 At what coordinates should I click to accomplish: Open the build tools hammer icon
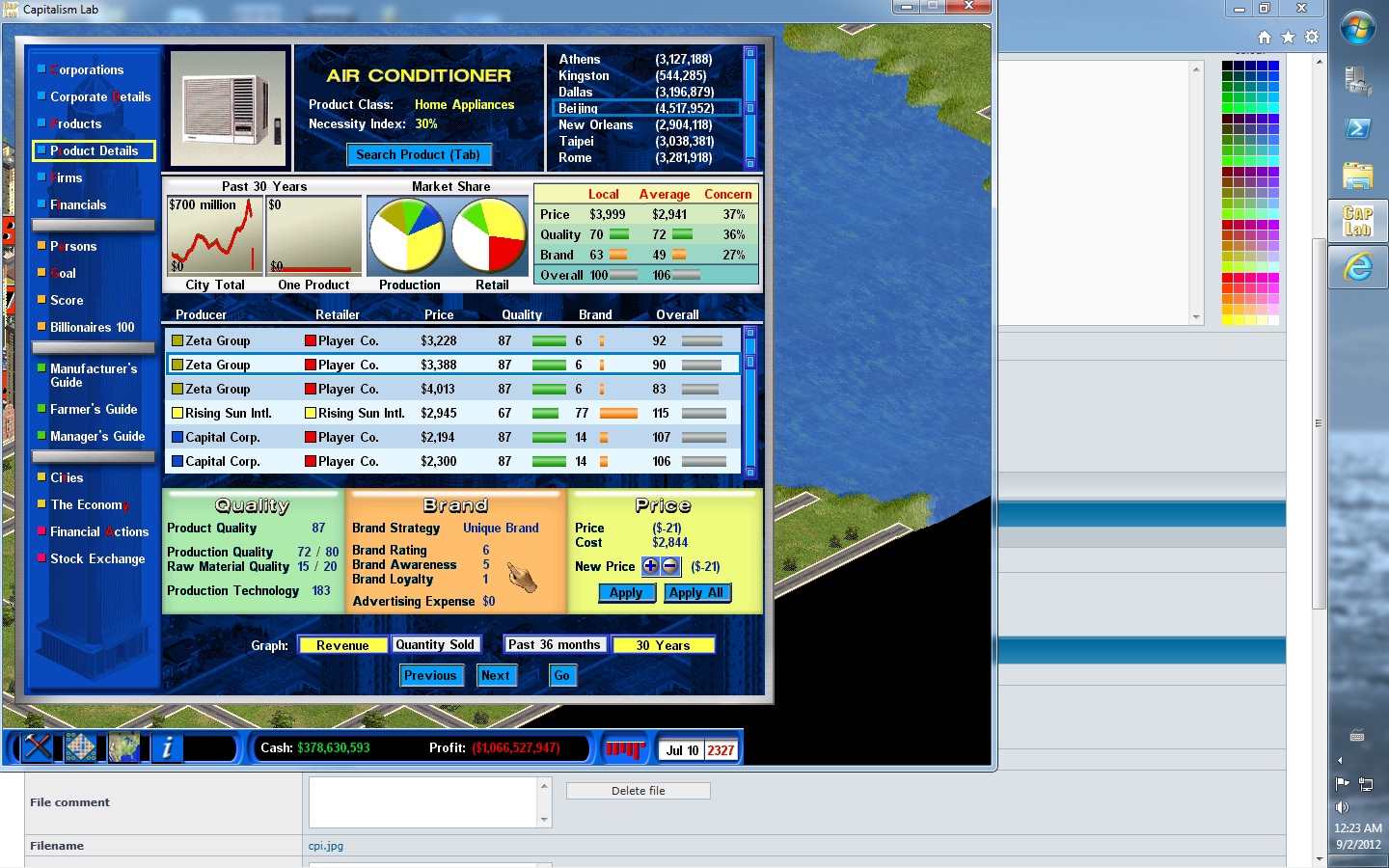(x=38, y=747)
